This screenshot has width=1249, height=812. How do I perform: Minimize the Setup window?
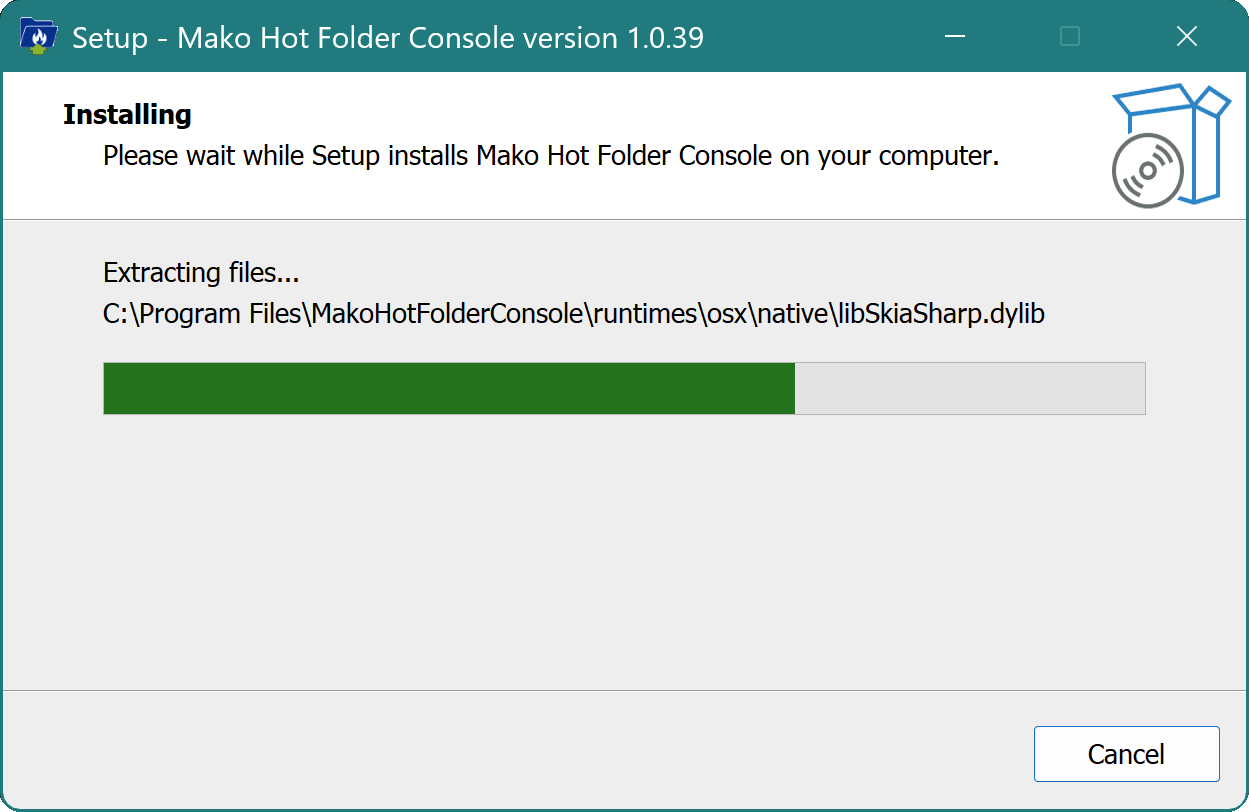point(956,37)
